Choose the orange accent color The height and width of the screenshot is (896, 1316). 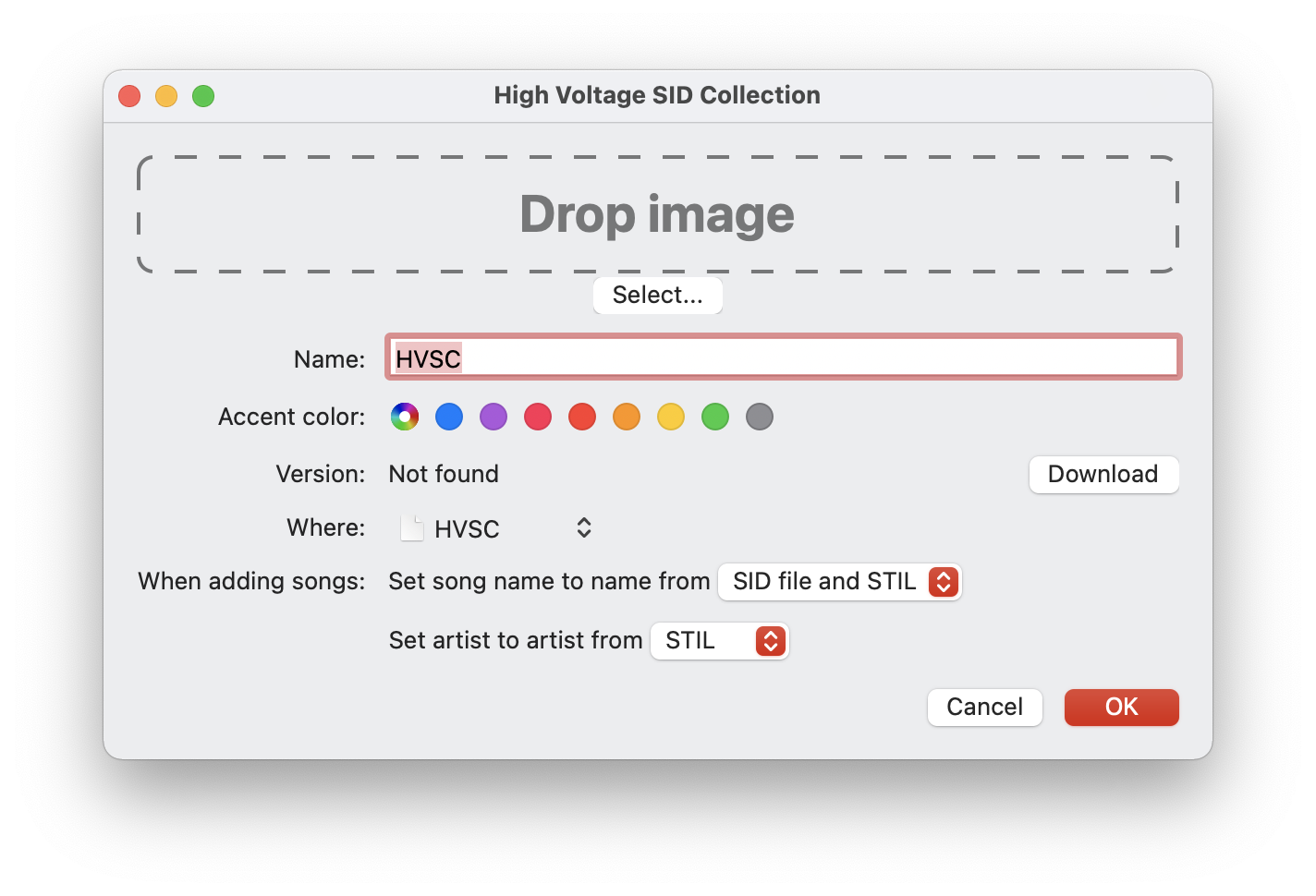pyautogui.click(x=627, y=417)
